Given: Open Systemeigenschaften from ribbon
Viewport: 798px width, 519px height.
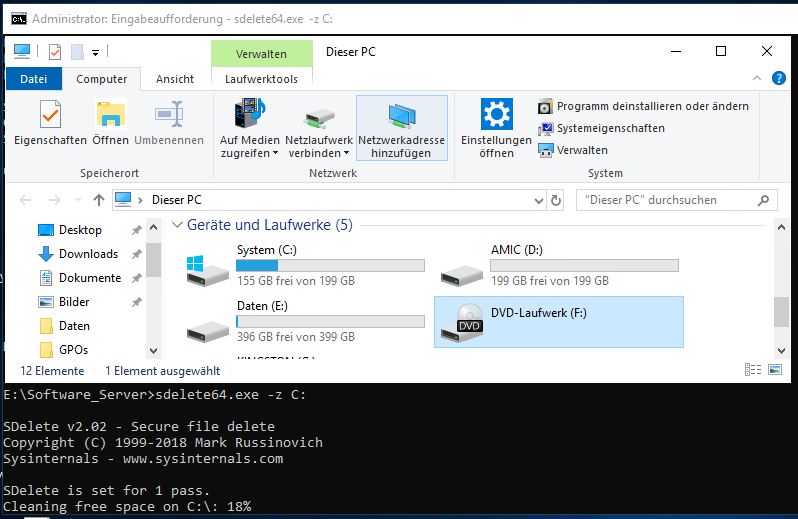Looking at the screenshot, I should coord(610,128).
